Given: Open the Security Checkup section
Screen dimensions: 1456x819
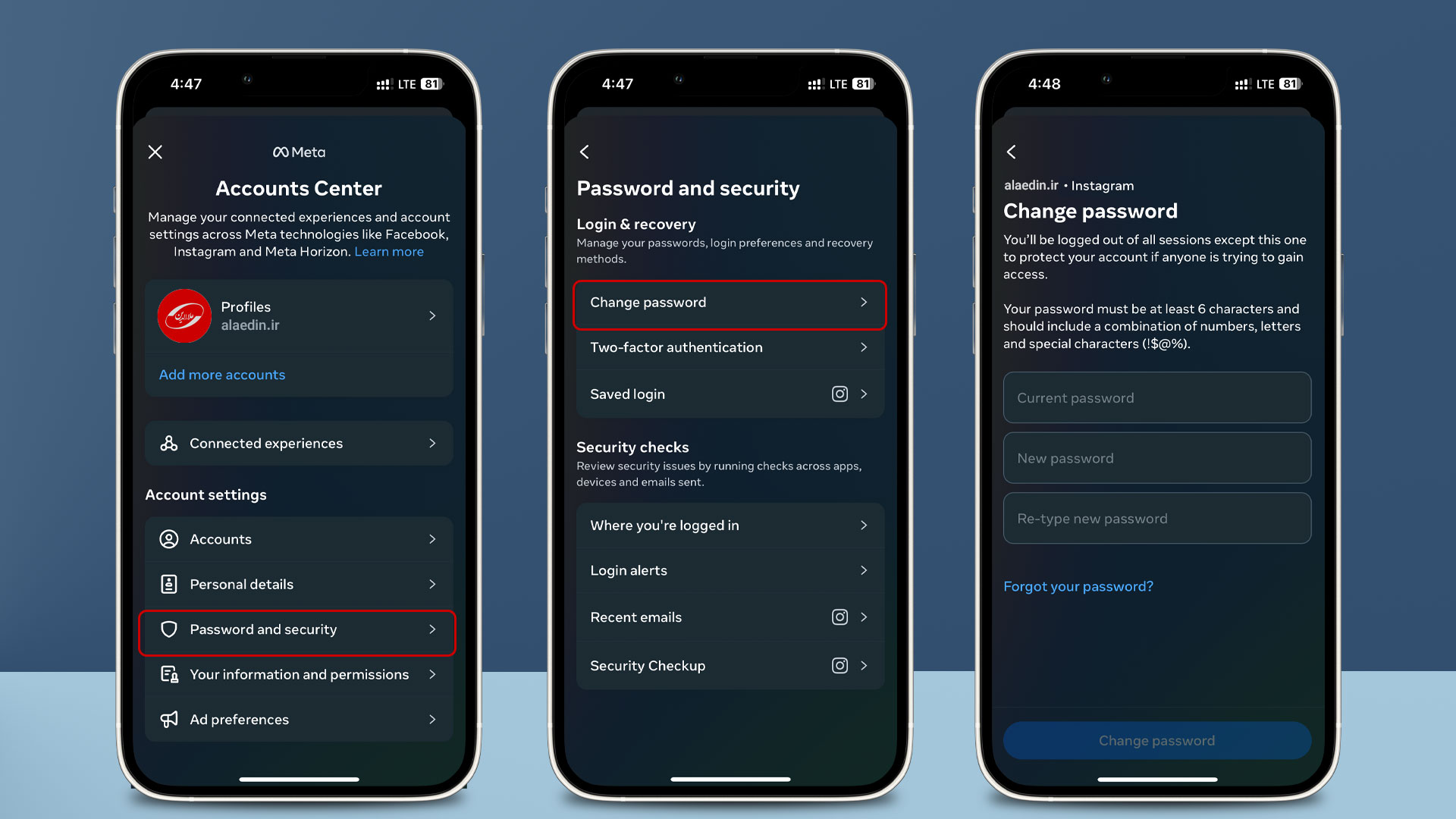Looking at the screenshot, I should point(728,665).
